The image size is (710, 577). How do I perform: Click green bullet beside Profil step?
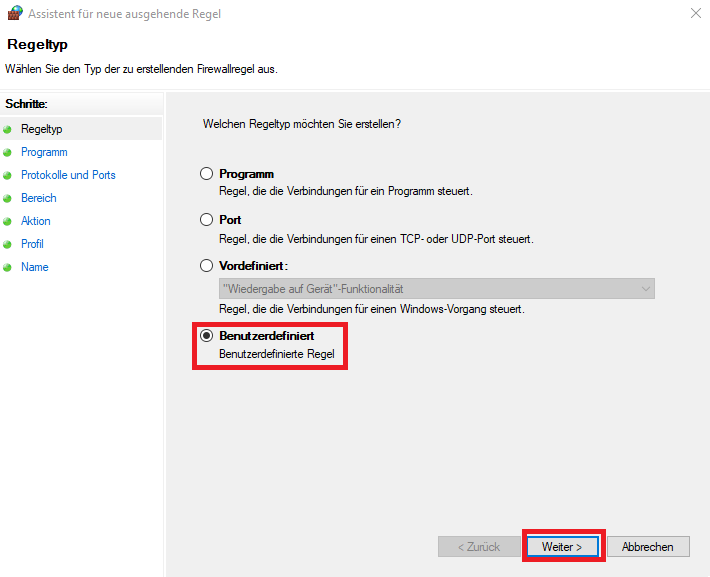(x=7, y=244)
